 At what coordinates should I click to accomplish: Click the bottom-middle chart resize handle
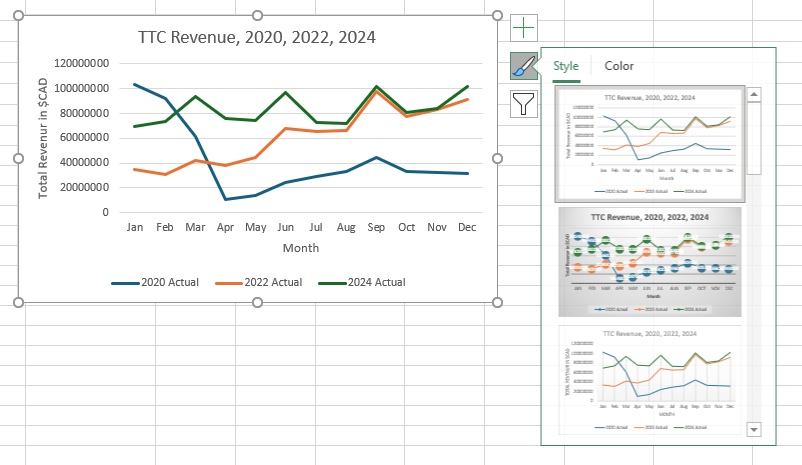[x=258, y=303]
